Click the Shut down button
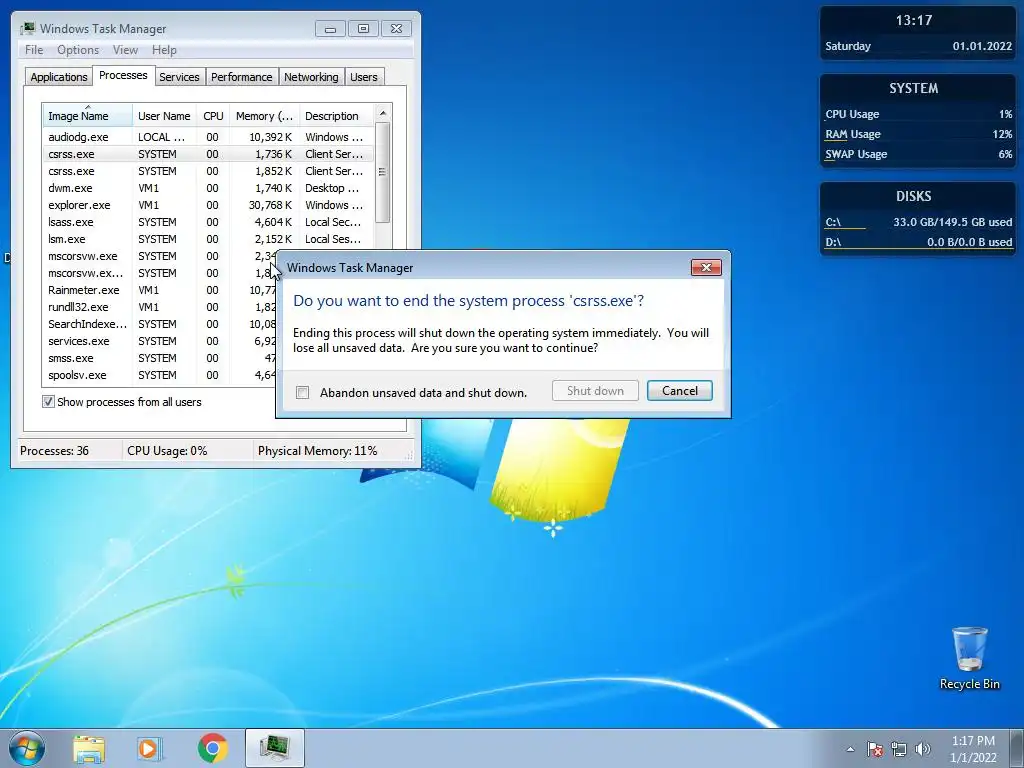 pos(595,391)
